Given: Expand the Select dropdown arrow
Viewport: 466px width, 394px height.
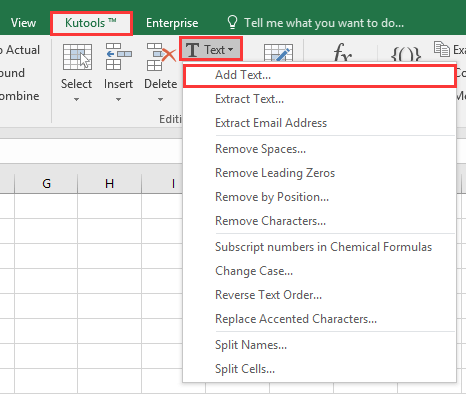Looking at the screenshot, I should [76, 99].
